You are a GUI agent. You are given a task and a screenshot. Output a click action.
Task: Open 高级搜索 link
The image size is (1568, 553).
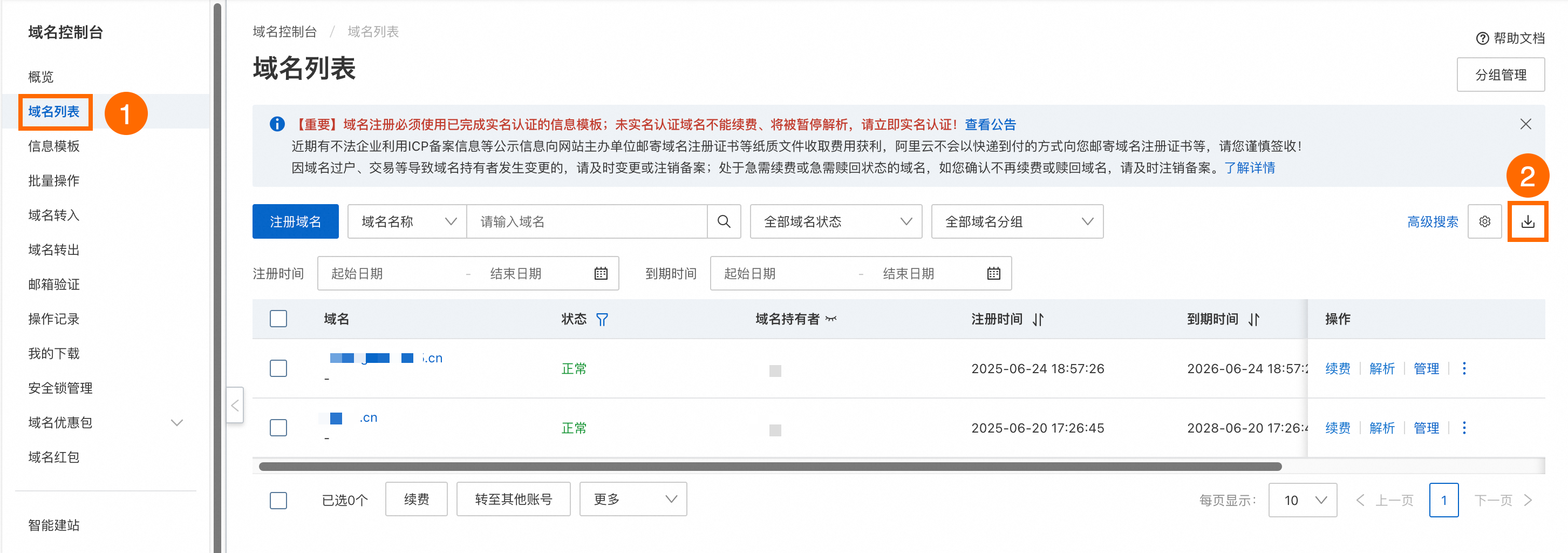(x=1432, y=222)
